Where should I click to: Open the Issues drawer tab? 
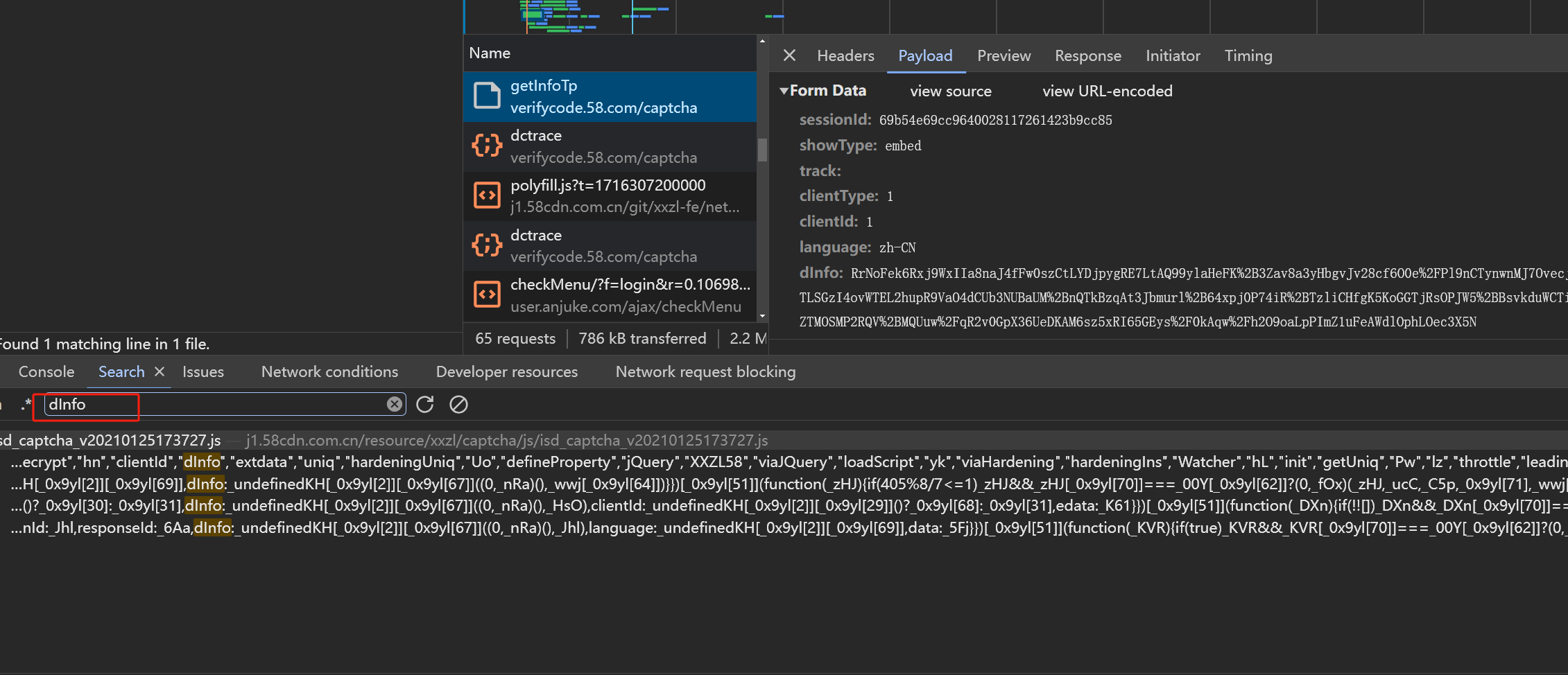click(203, 371)
